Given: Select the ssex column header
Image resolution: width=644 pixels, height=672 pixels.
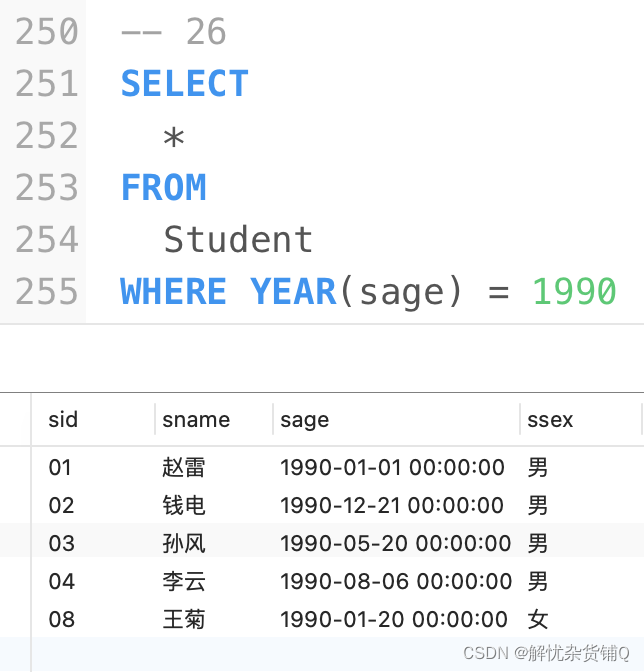Looking at the screenshot, I should (550, 419).
